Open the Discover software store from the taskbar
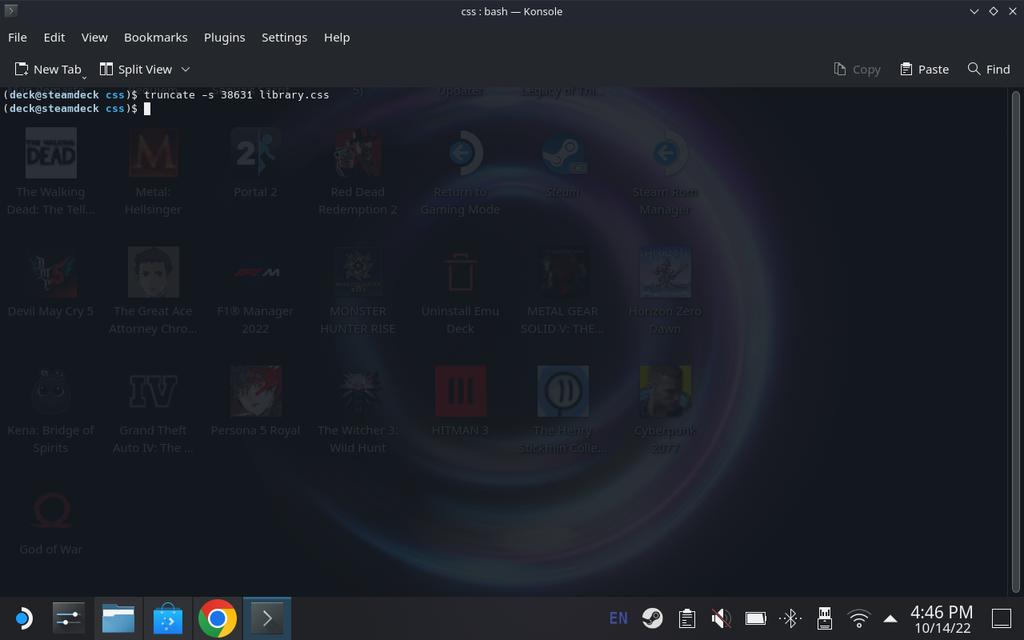Viewport: 1024px width, 640px height. pos(167,618)
